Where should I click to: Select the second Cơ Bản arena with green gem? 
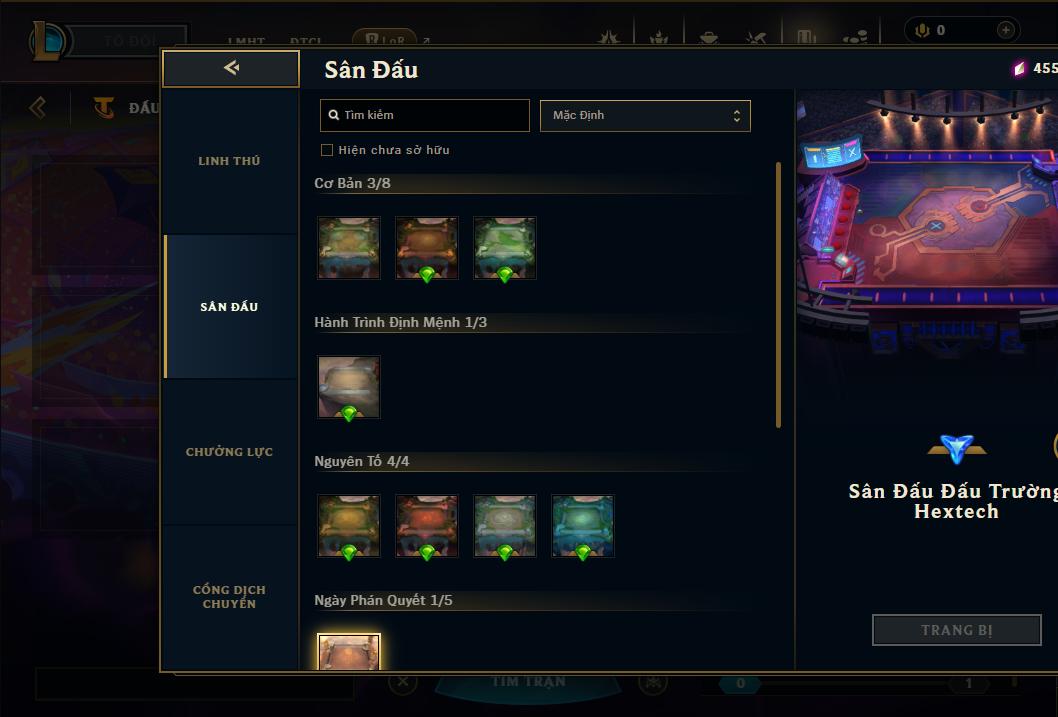(426, 248)
